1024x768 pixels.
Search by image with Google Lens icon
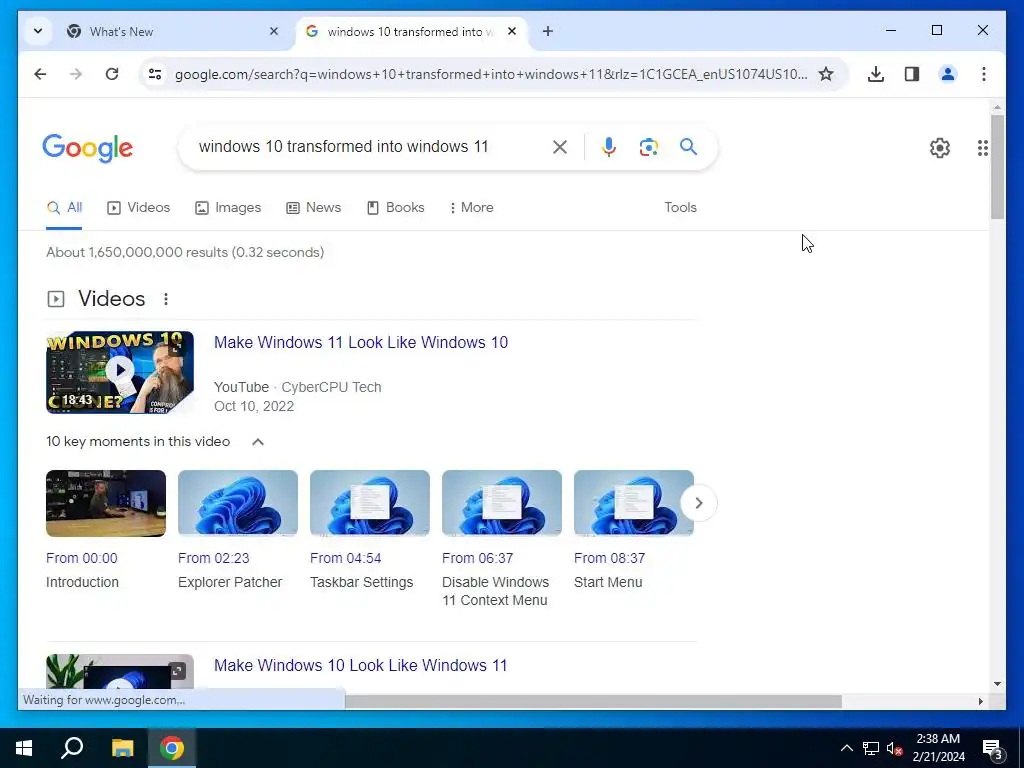tap(648, 147)
